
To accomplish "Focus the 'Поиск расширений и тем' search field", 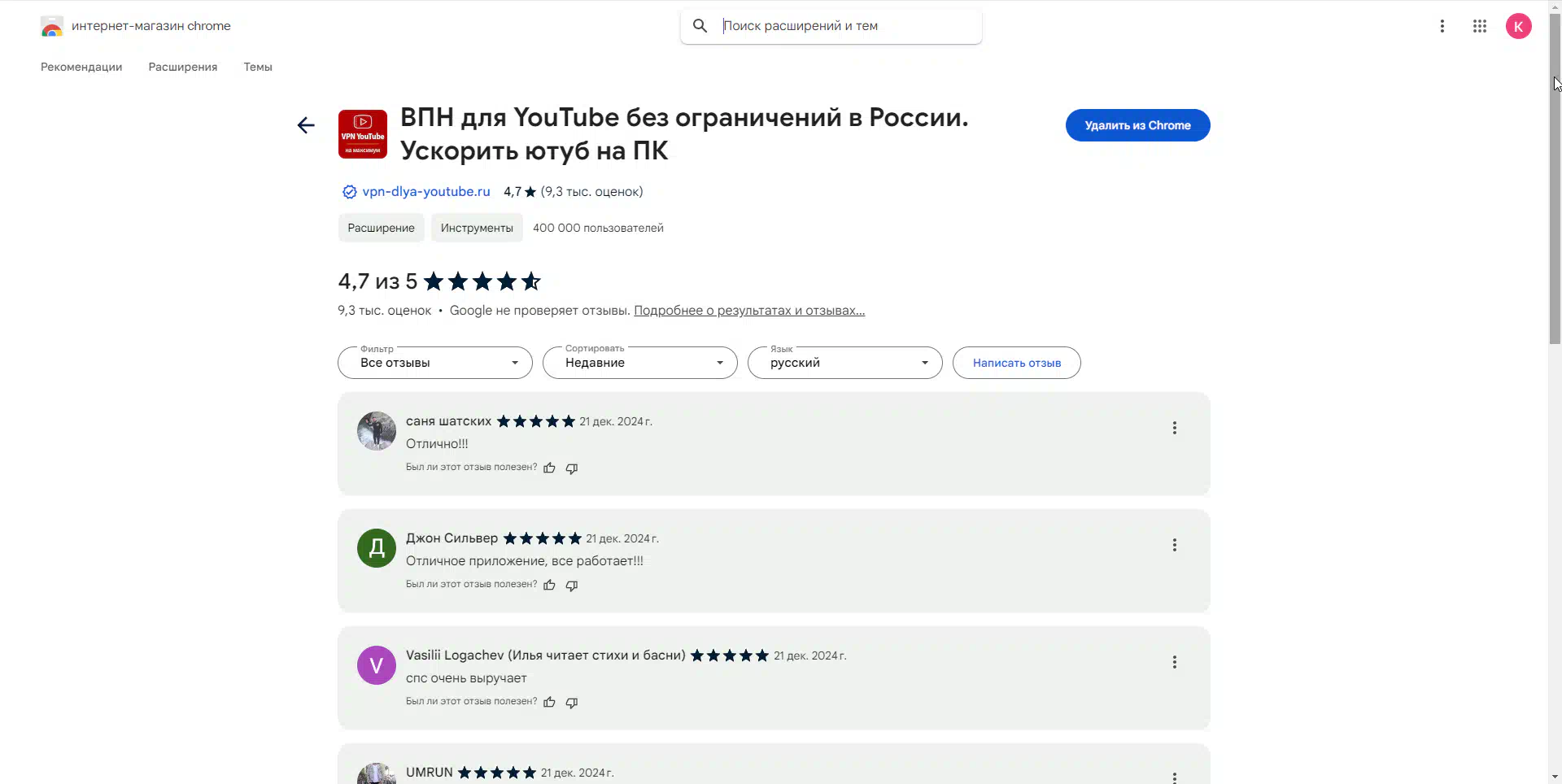I will tap(846, 26).
